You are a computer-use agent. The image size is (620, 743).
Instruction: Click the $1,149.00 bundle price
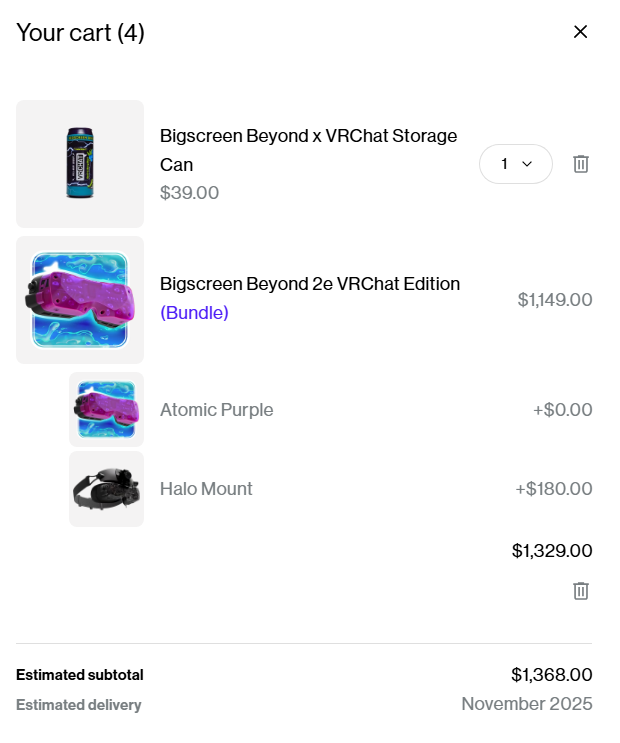click(x=555, y=300)
